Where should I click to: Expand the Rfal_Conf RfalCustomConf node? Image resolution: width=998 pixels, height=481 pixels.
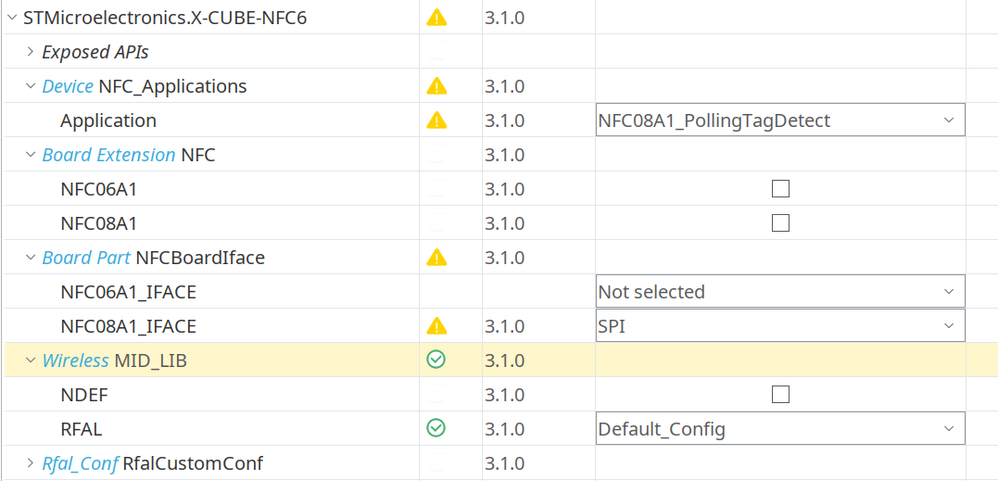click(30, 463)
